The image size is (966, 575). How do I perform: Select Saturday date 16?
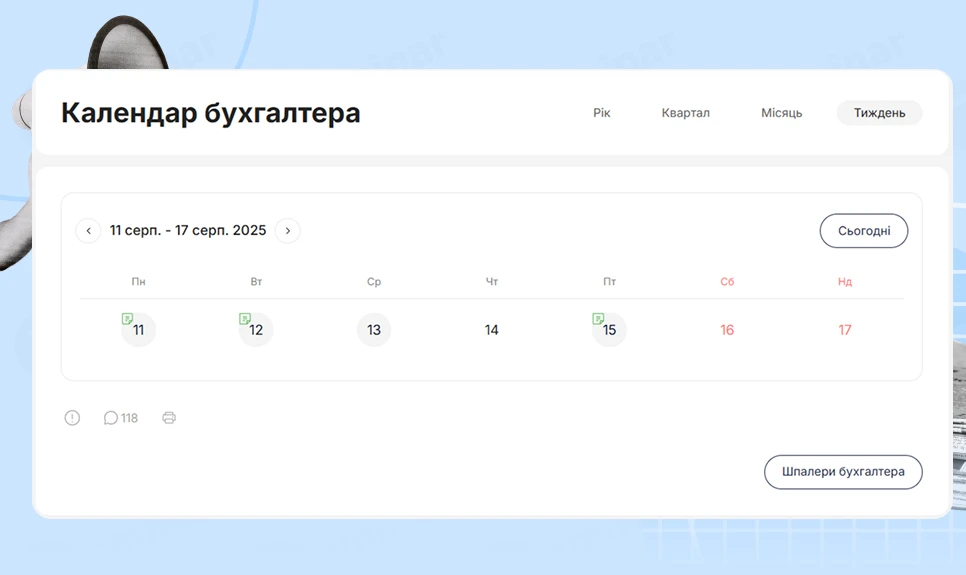[727, 330]
